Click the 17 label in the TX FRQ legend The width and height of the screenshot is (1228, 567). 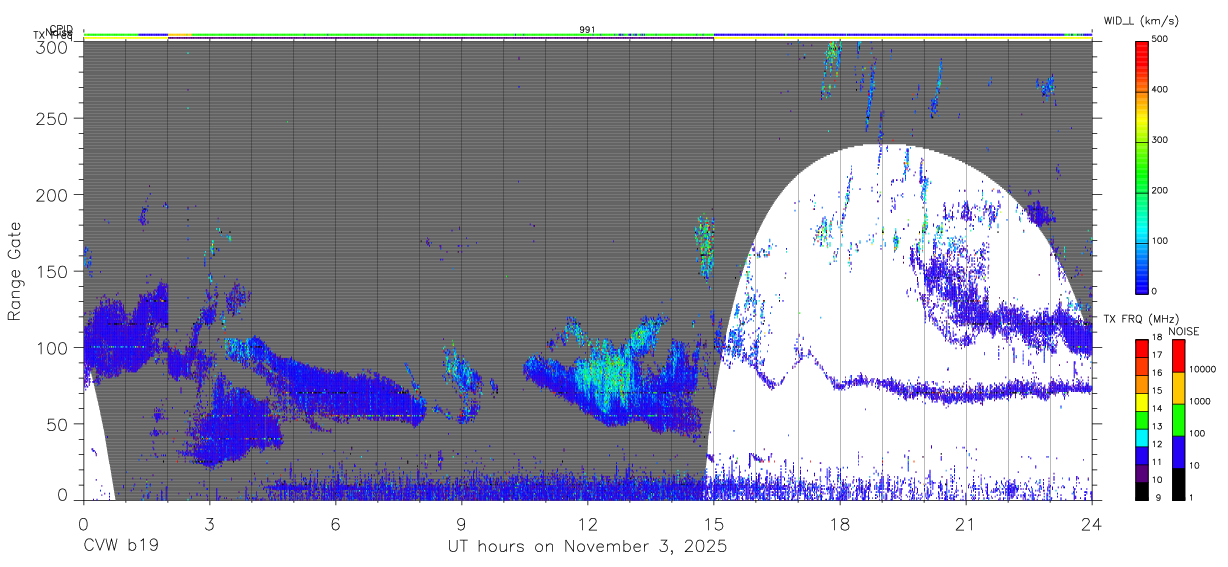(1156, 355)
